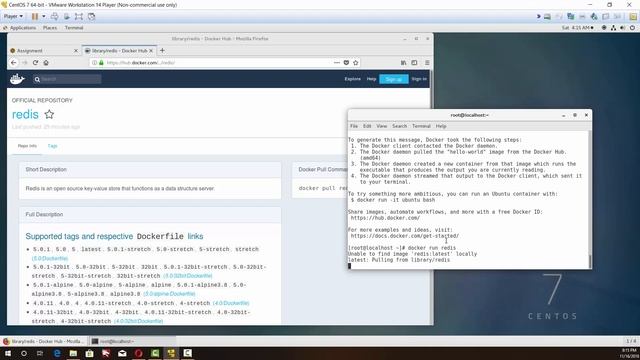This screenshot has width=640, height=360.
Task: Pause the virtual machine from the VMware toolbar
Action: 35,16
